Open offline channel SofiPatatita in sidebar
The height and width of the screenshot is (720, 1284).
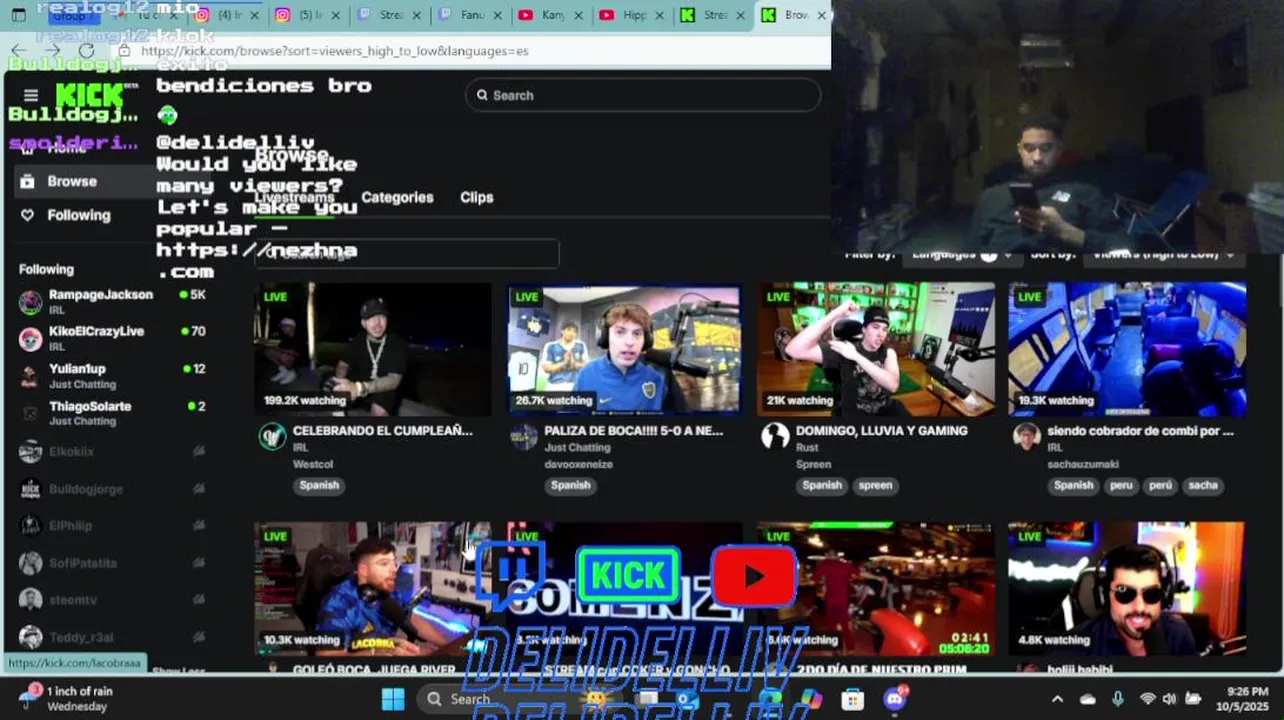click(112, 563)
